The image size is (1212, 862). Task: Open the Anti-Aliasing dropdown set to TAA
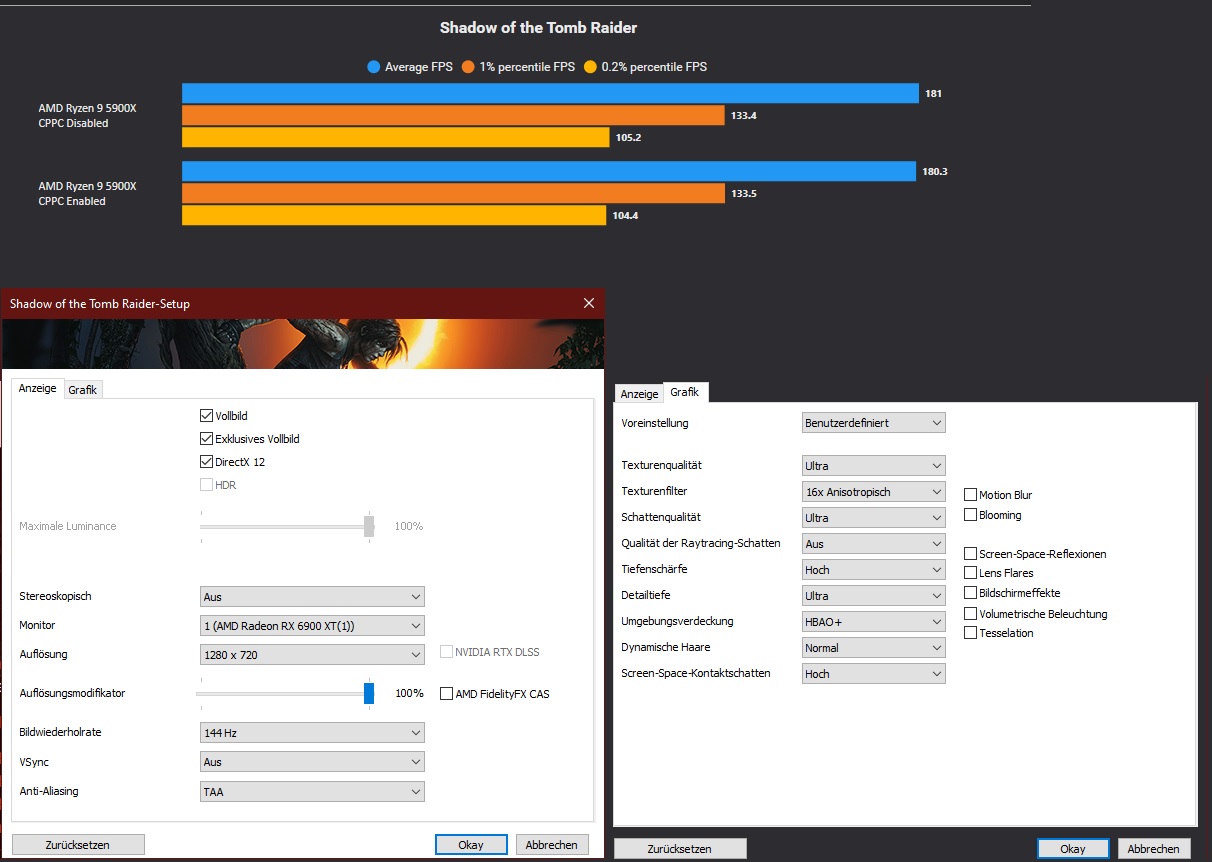click(313, 791)
